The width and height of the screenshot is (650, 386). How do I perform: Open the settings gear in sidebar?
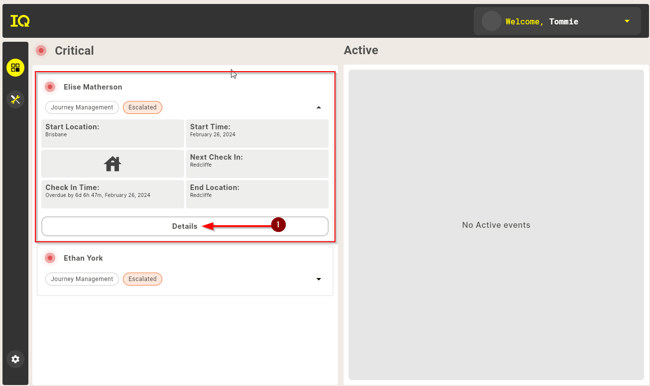(x=15, y=359)
